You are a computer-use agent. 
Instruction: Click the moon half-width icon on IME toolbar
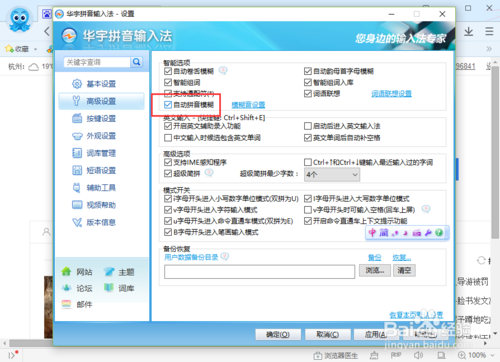pyautogui.click(x=406, y=233)
